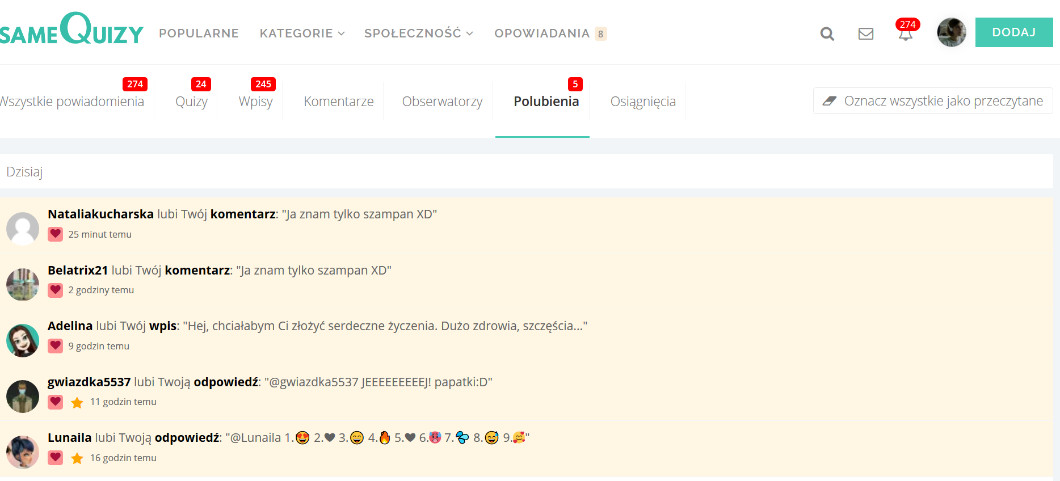This screenshot has width=1060, height=481.
Task: Click the heart icon under Nataliakucharska's notification
Action: [56, 234]
